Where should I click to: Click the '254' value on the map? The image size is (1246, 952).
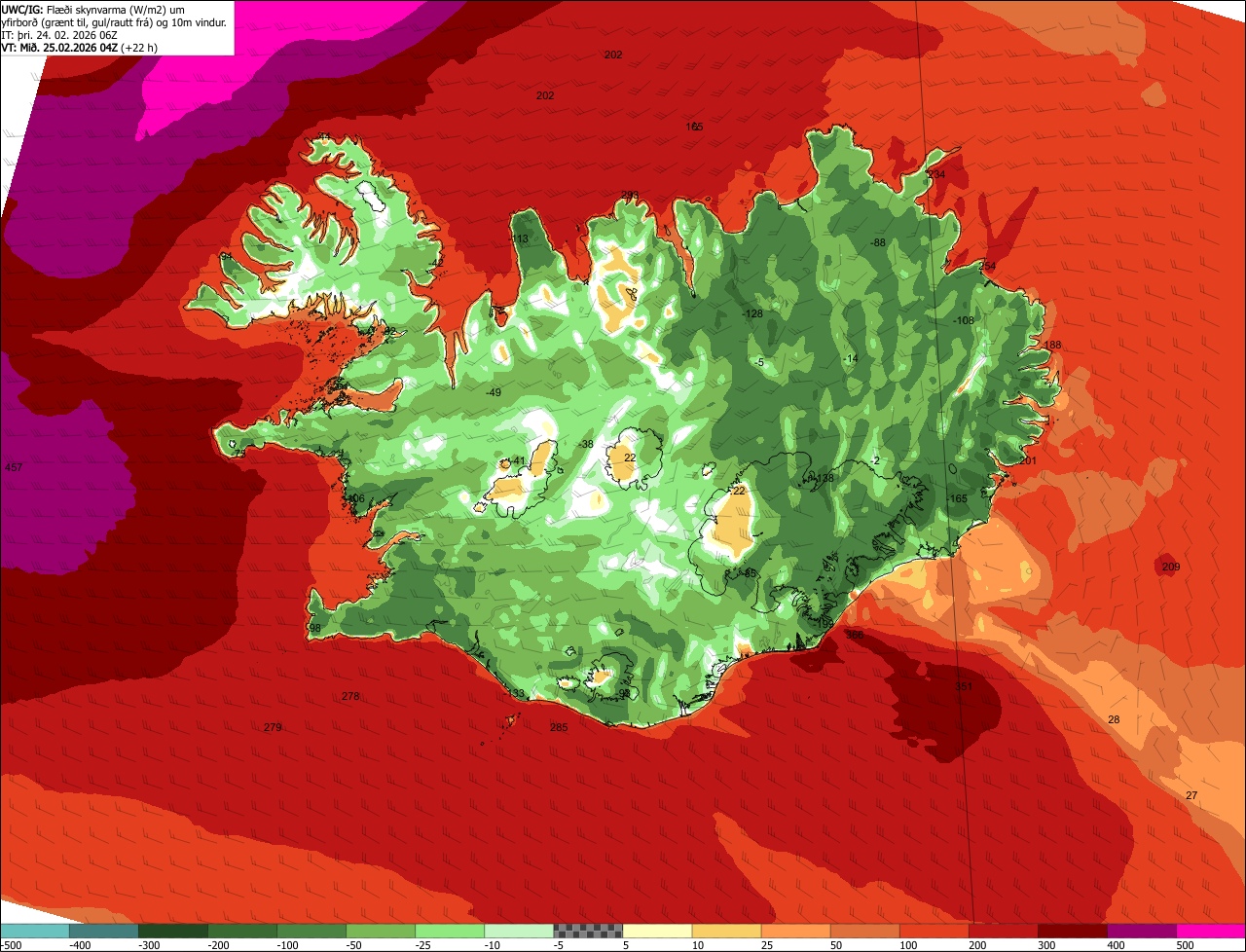point(988,266)
